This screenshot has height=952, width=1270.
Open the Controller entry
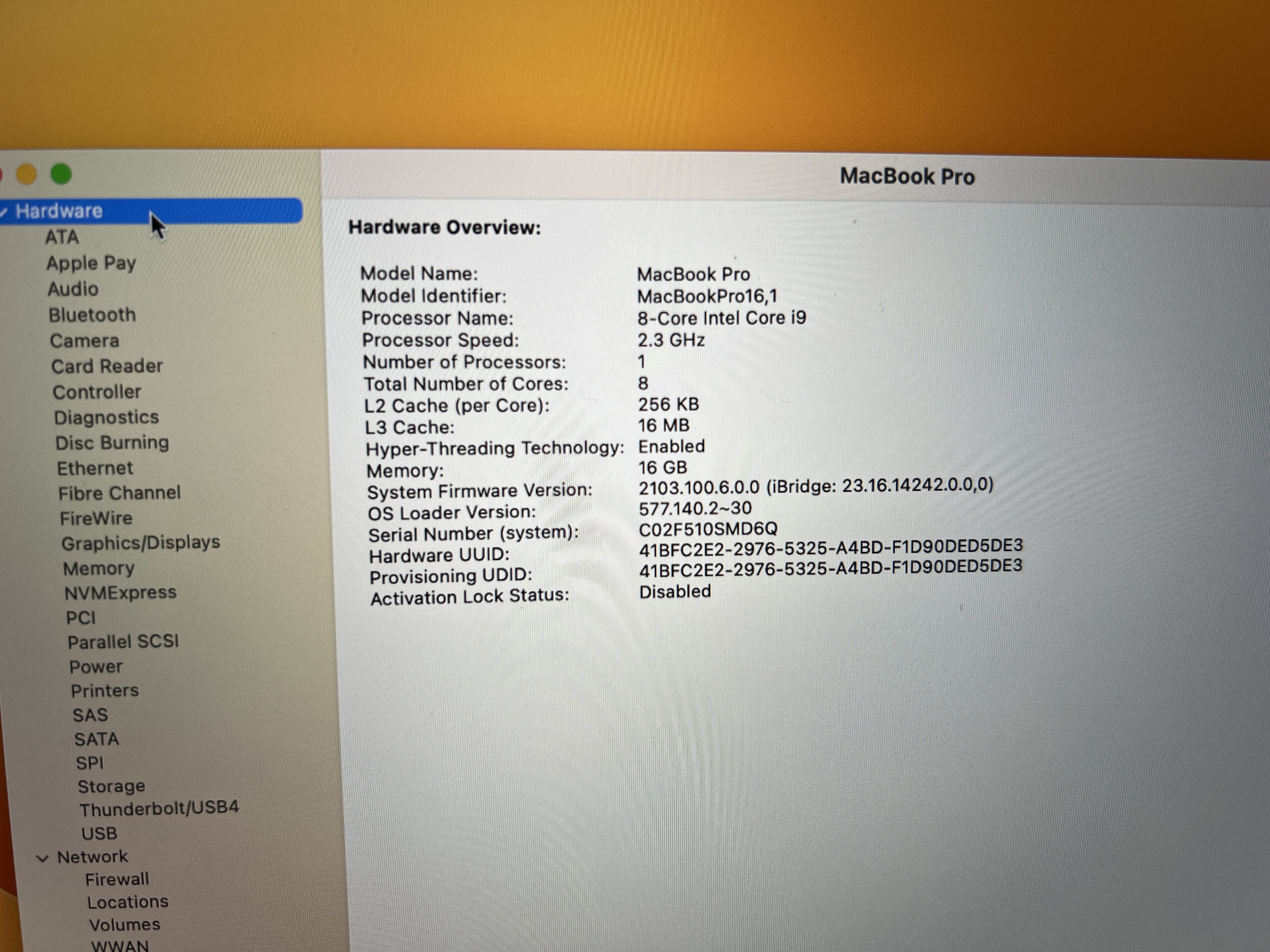point(97,392)
